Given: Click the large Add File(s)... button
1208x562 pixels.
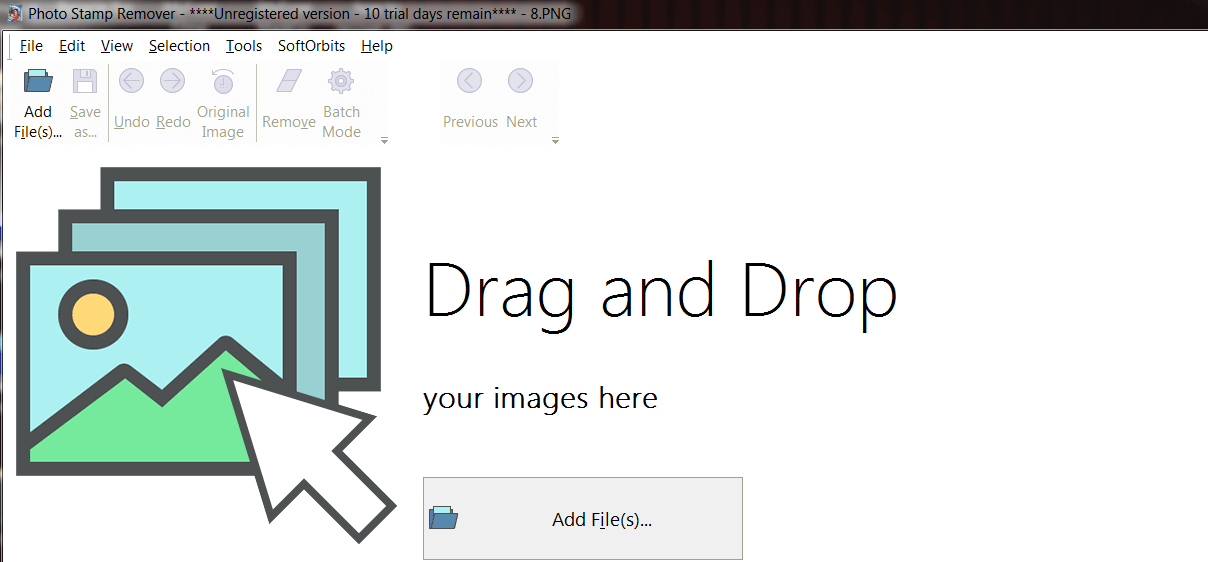Looking at the screenshot, I should 583,518.
